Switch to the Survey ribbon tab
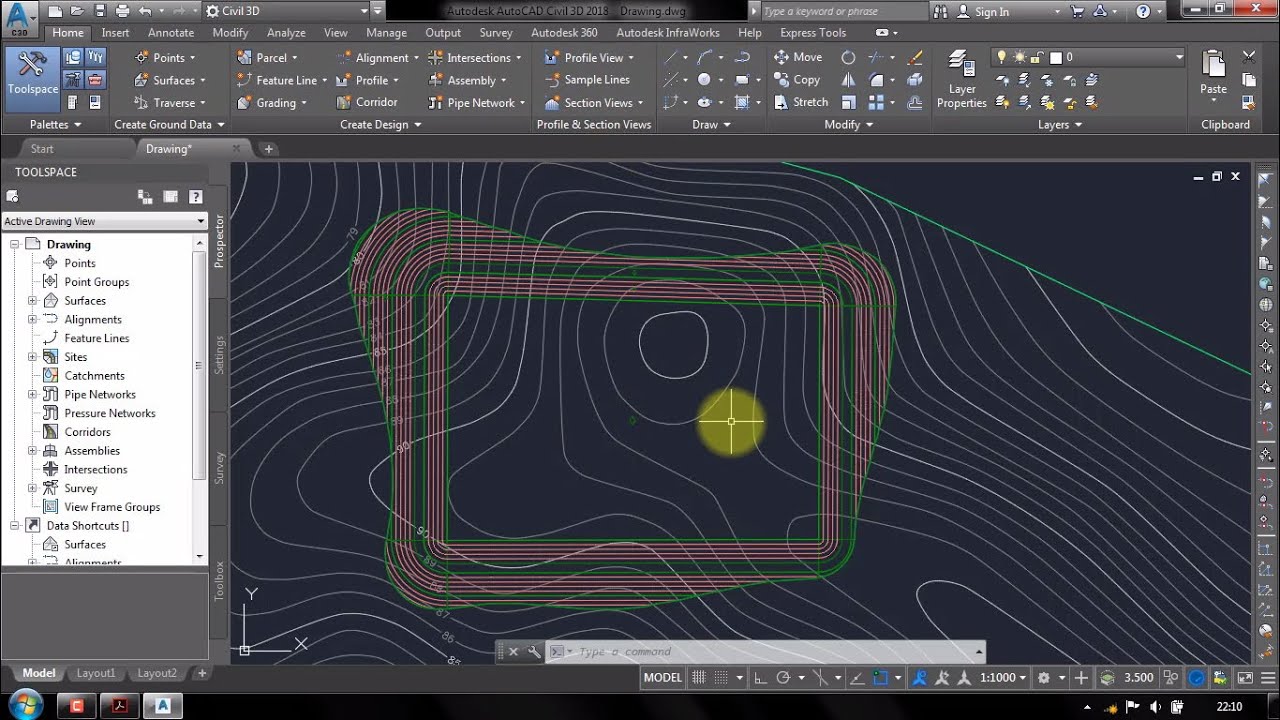Viewport: 1280px width, 720px height. (x=496, y=33)
